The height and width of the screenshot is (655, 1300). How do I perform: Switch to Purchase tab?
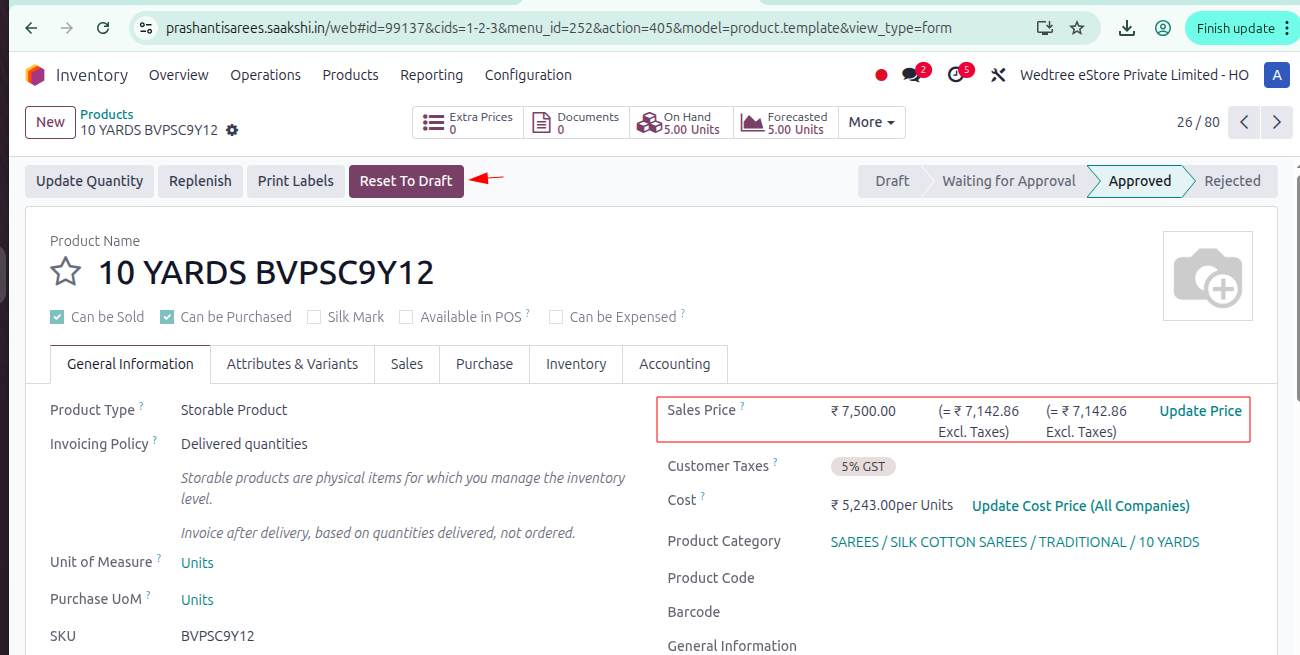coord(484,364)
